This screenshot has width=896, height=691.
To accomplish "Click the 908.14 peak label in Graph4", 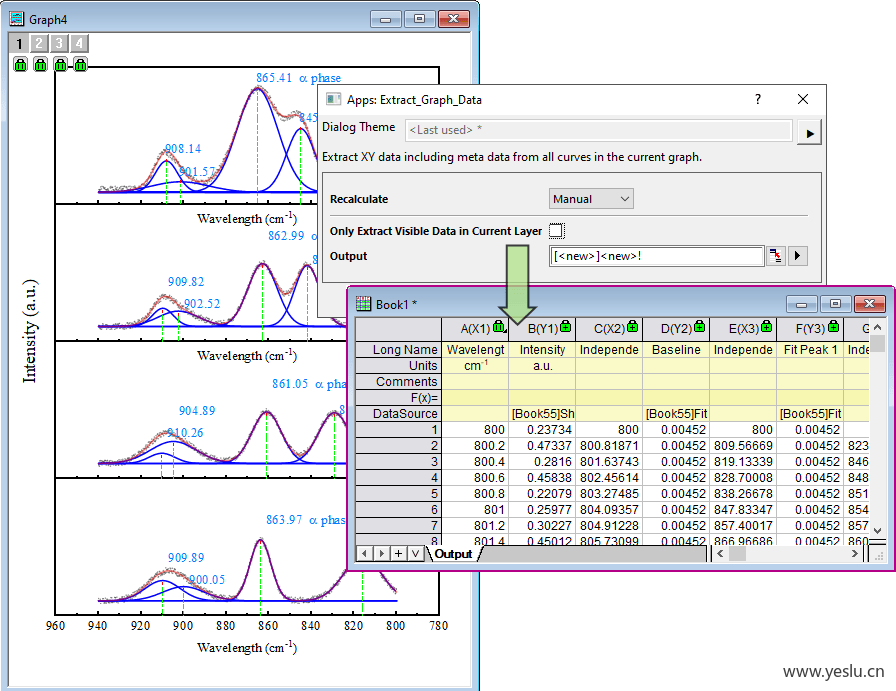I will (x=183, y=149).
